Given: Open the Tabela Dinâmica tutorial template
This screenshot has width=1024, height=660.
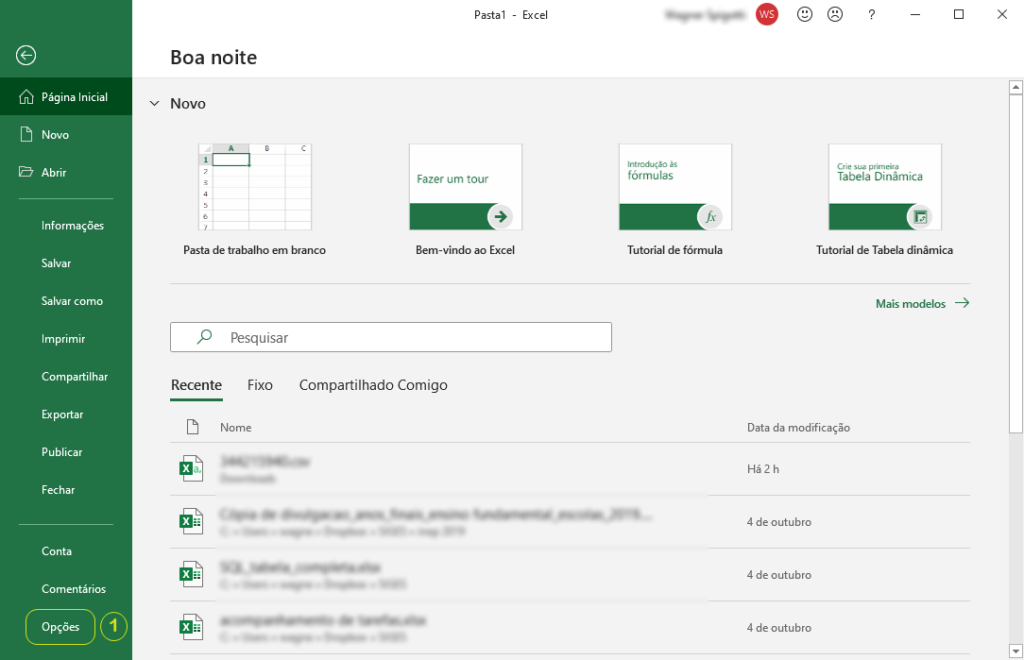Looking at the screenshot, I should (884, 200).
